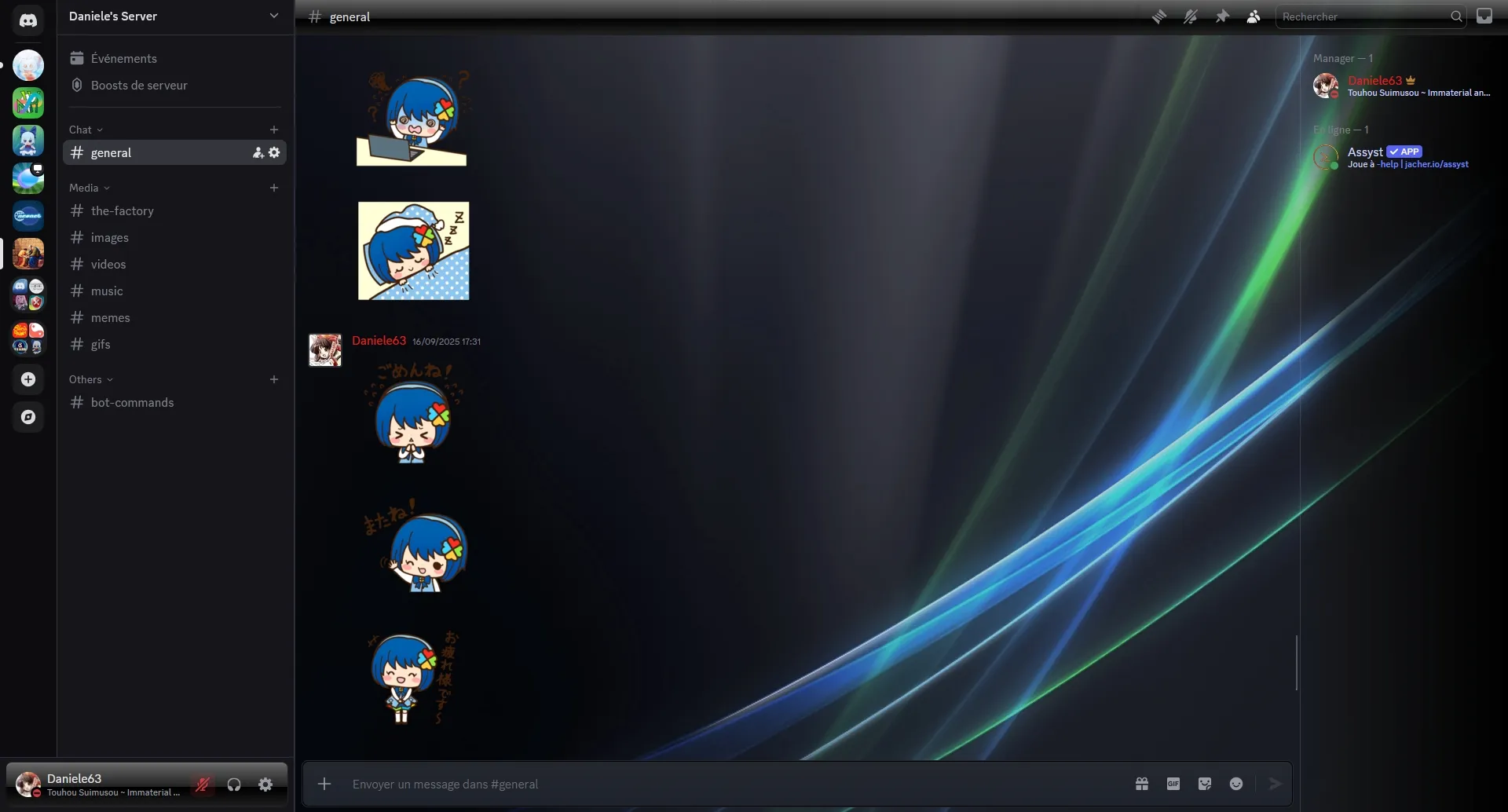Open the gift button in the message bar
This screenshot has height=812, width=1508.
pos(1142,783)
